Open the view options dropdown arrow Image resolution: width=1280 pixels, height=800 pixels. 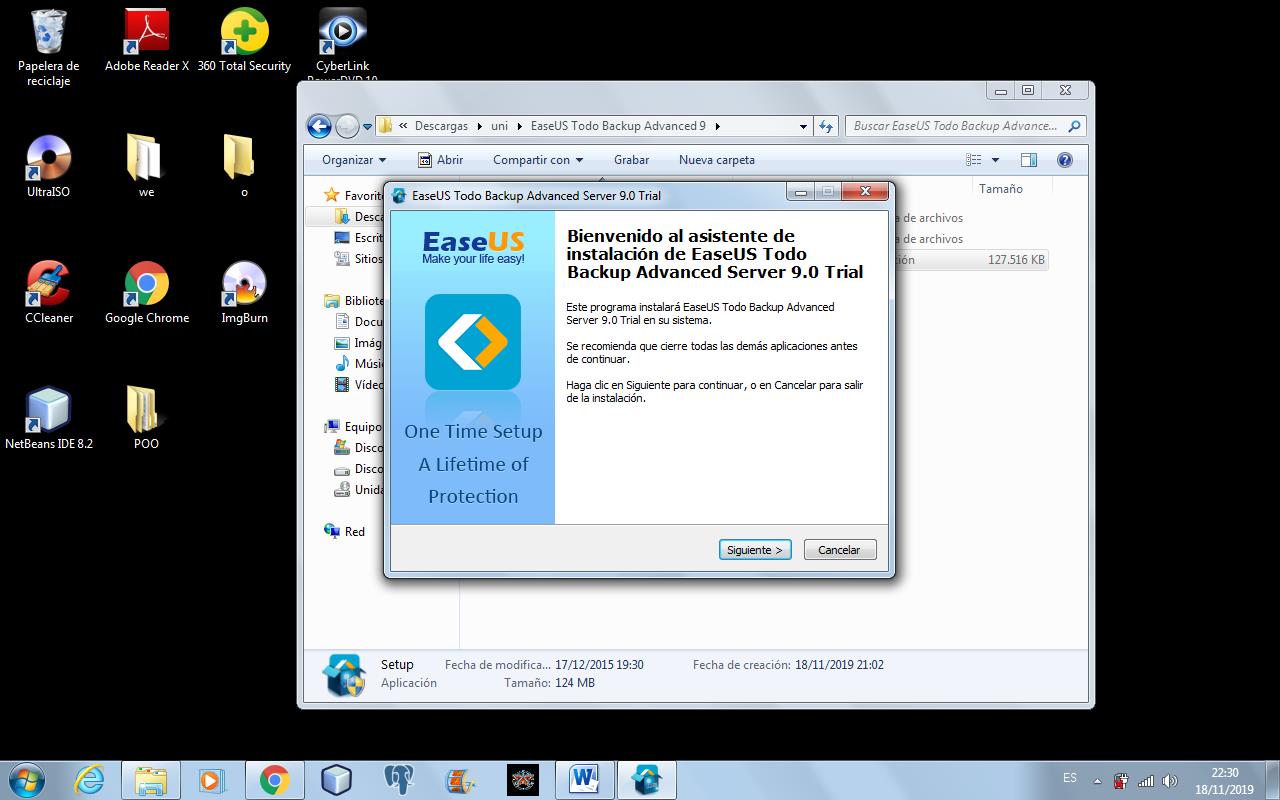click(x=995, y=160)
